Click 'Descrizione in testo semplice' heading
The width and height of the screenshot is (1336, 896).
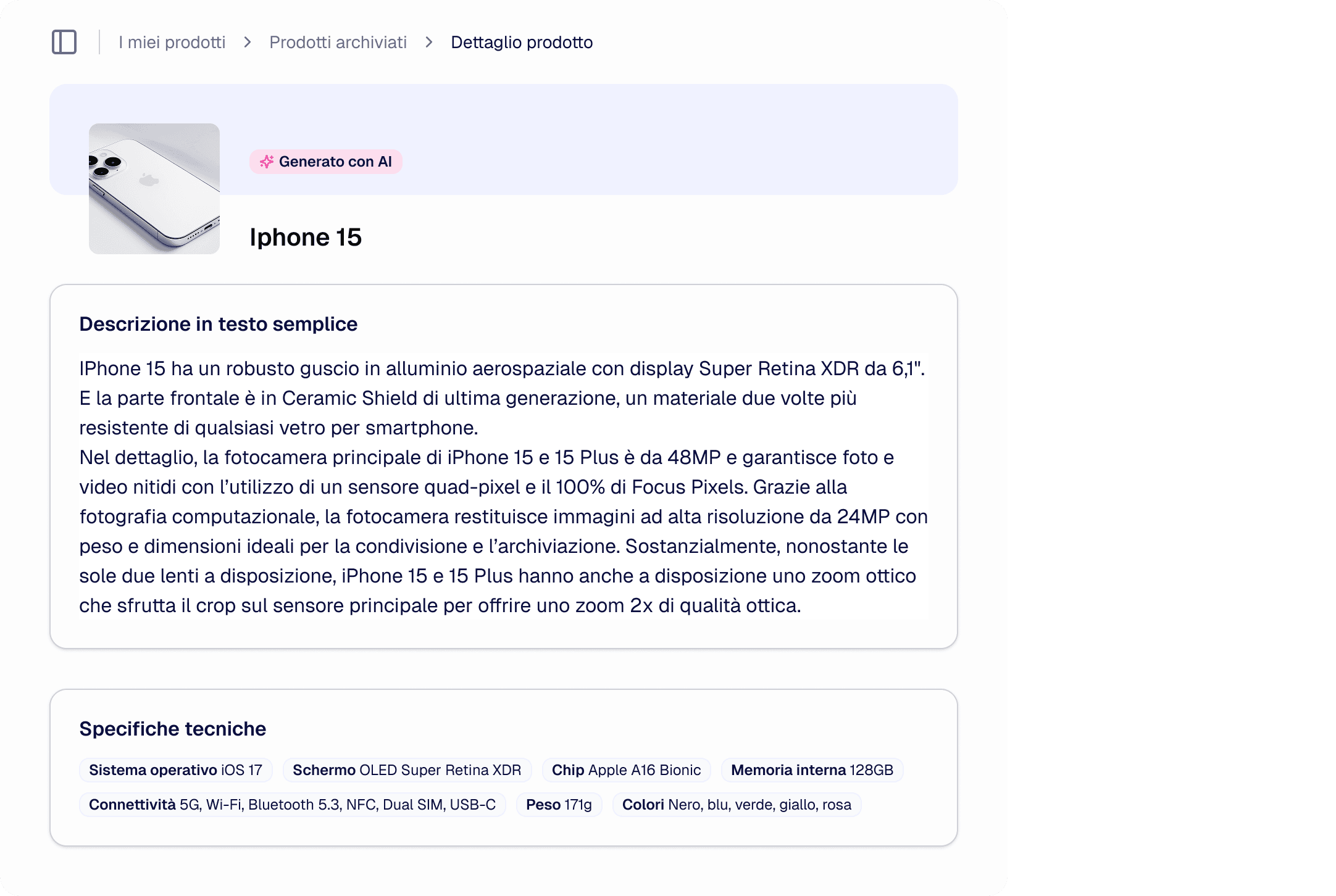tap(218, 324)
